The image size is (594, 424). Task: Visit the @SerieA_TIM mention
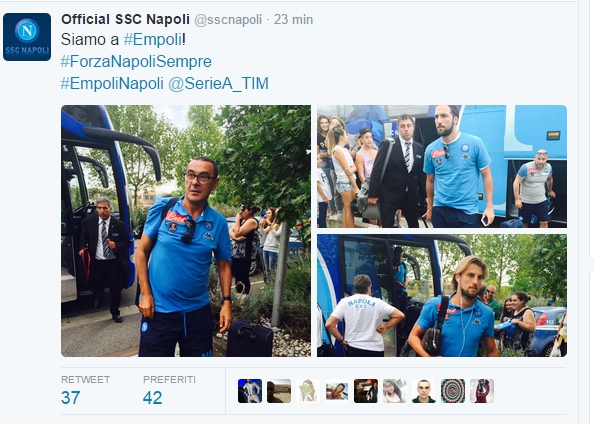coord(218,83)
